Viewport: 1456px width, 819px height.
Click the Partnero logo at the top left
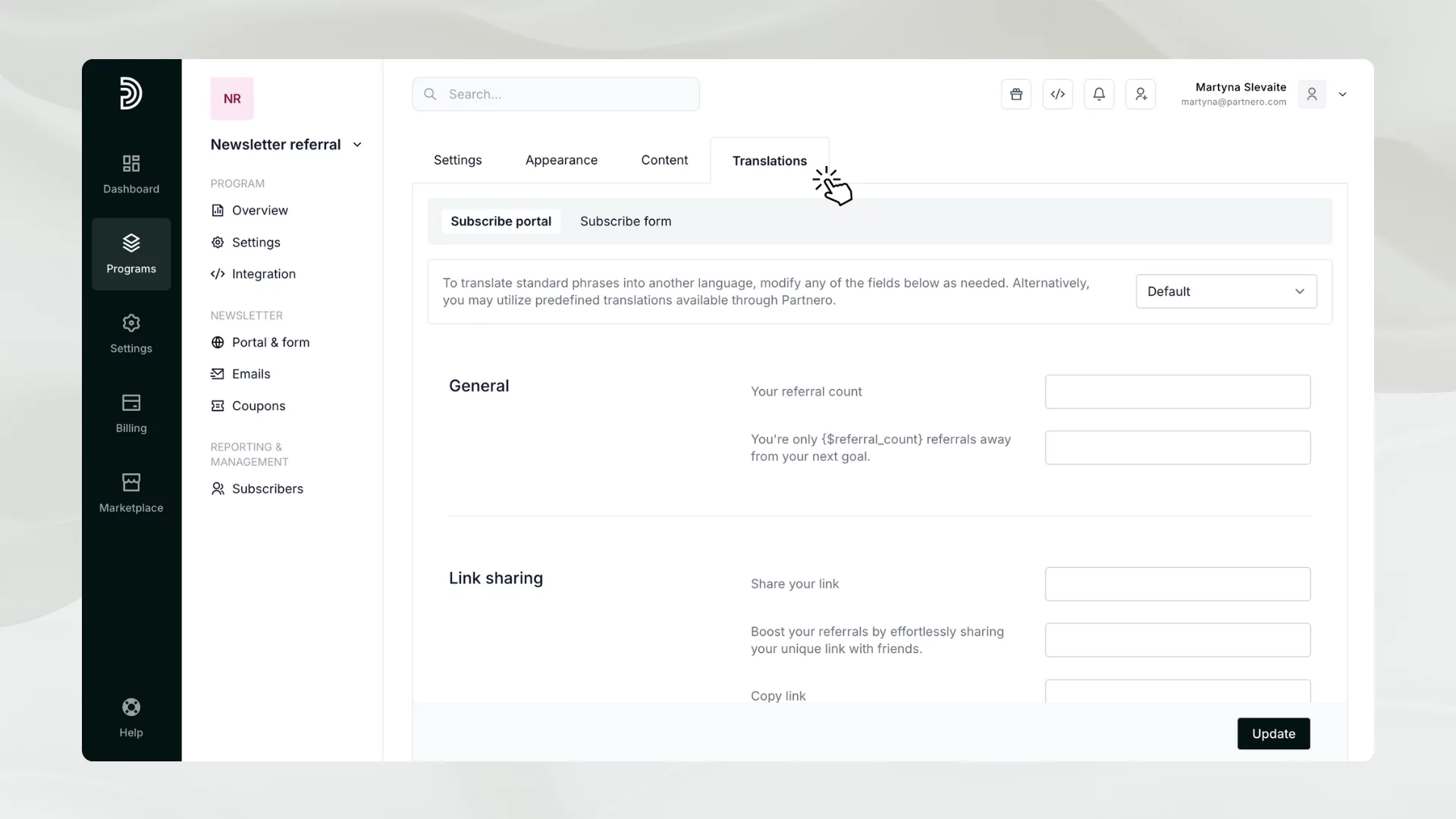[130, 93]
